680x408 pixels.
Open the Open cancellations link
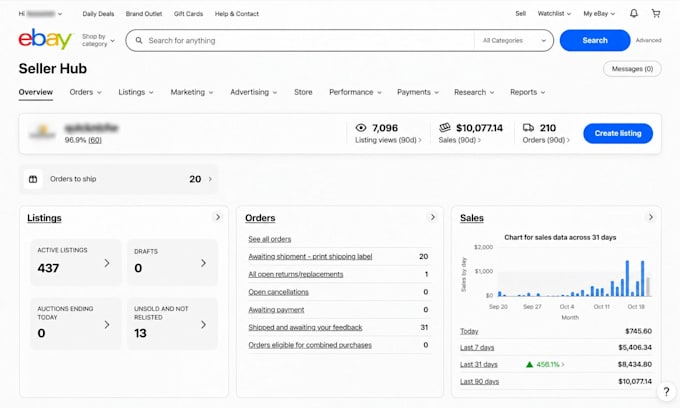[278, 292]
